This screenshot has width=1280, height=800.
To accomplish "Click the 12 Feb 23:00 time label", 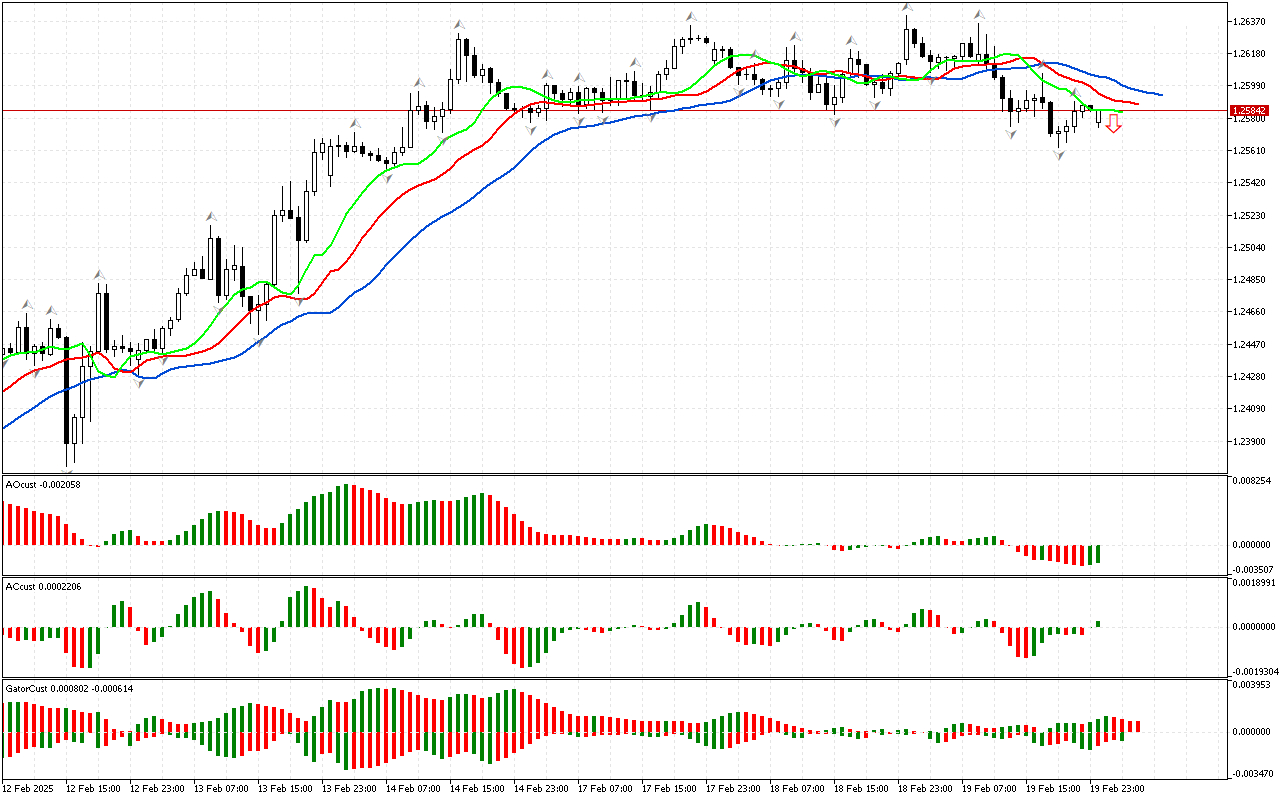I will (x=158, y=788).
